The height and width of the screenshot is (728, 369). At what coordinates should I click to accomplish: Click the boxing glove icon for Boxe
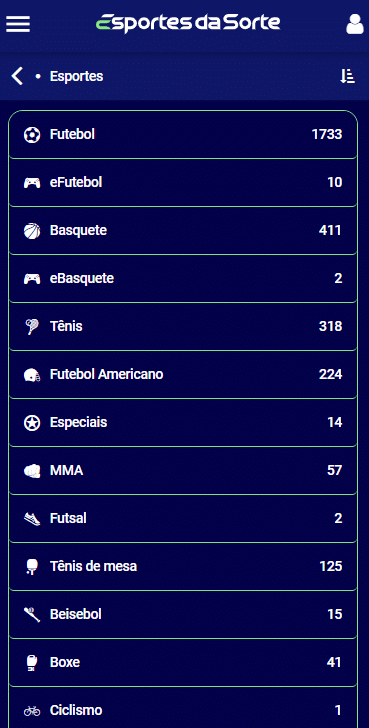pyautogui.click(x=32, y=663)
